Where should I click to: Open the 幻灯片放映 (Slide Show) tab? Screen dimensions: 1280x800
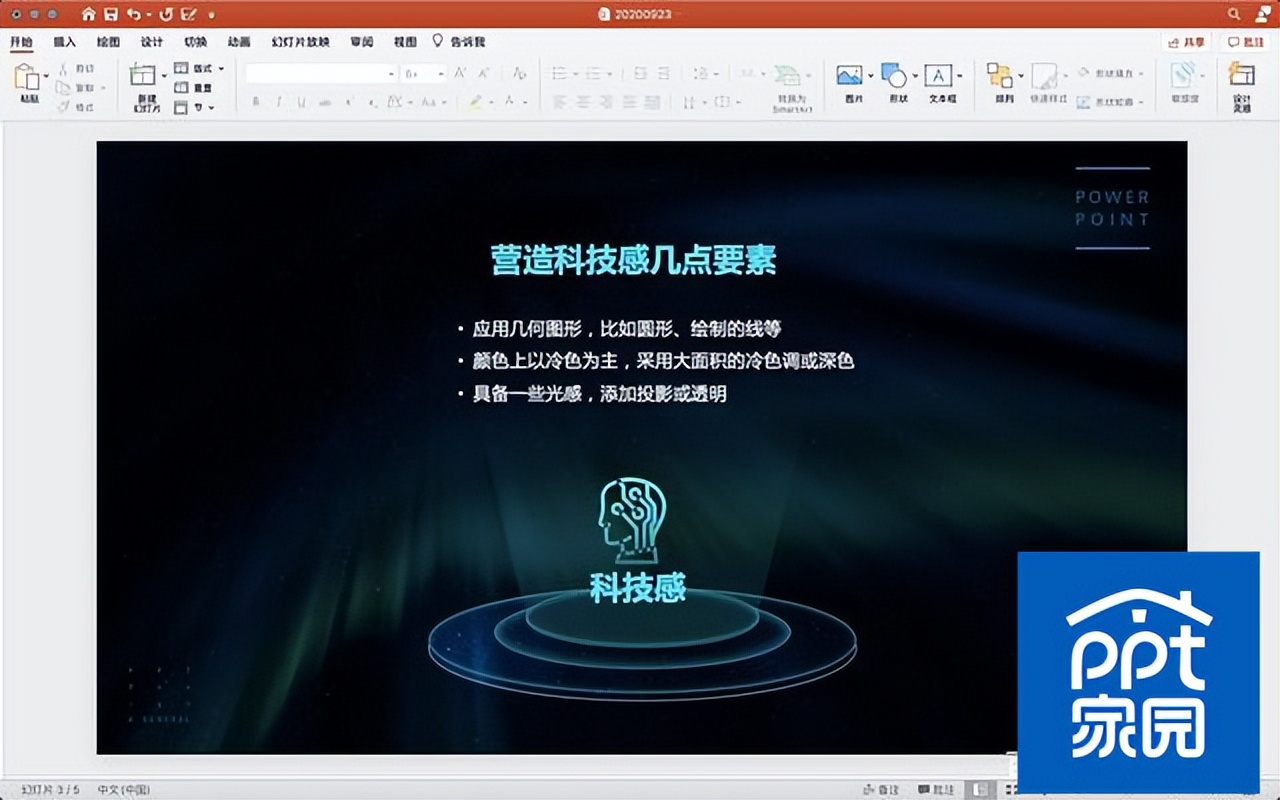[x=300, y=42]
